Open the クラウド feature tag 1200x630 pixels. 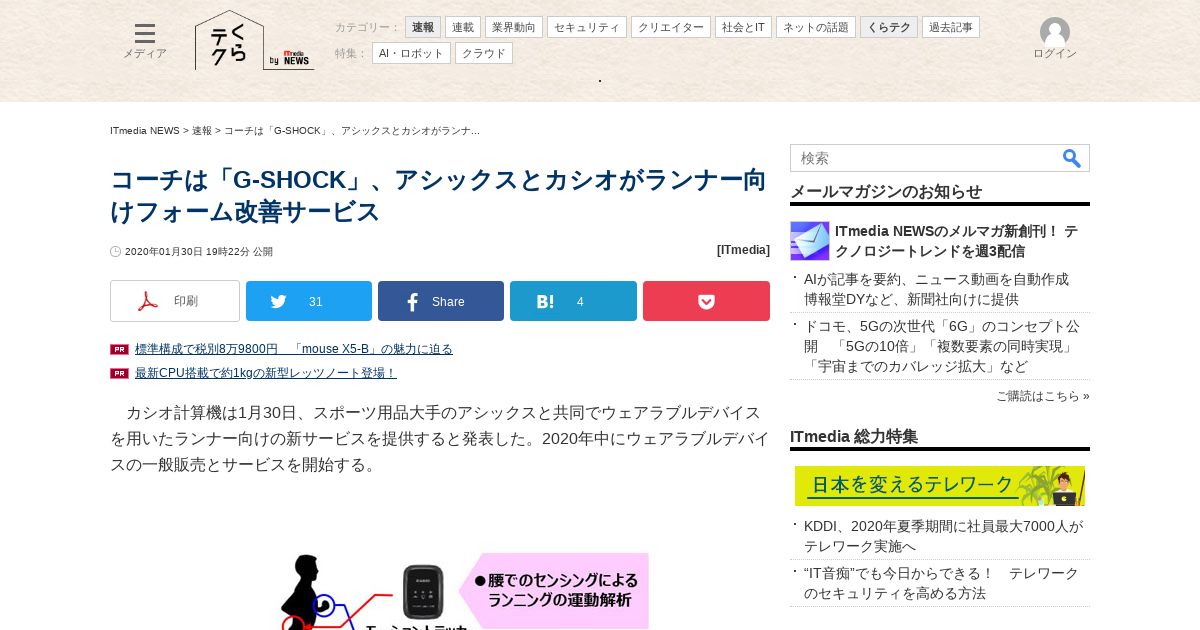[484, 53]
